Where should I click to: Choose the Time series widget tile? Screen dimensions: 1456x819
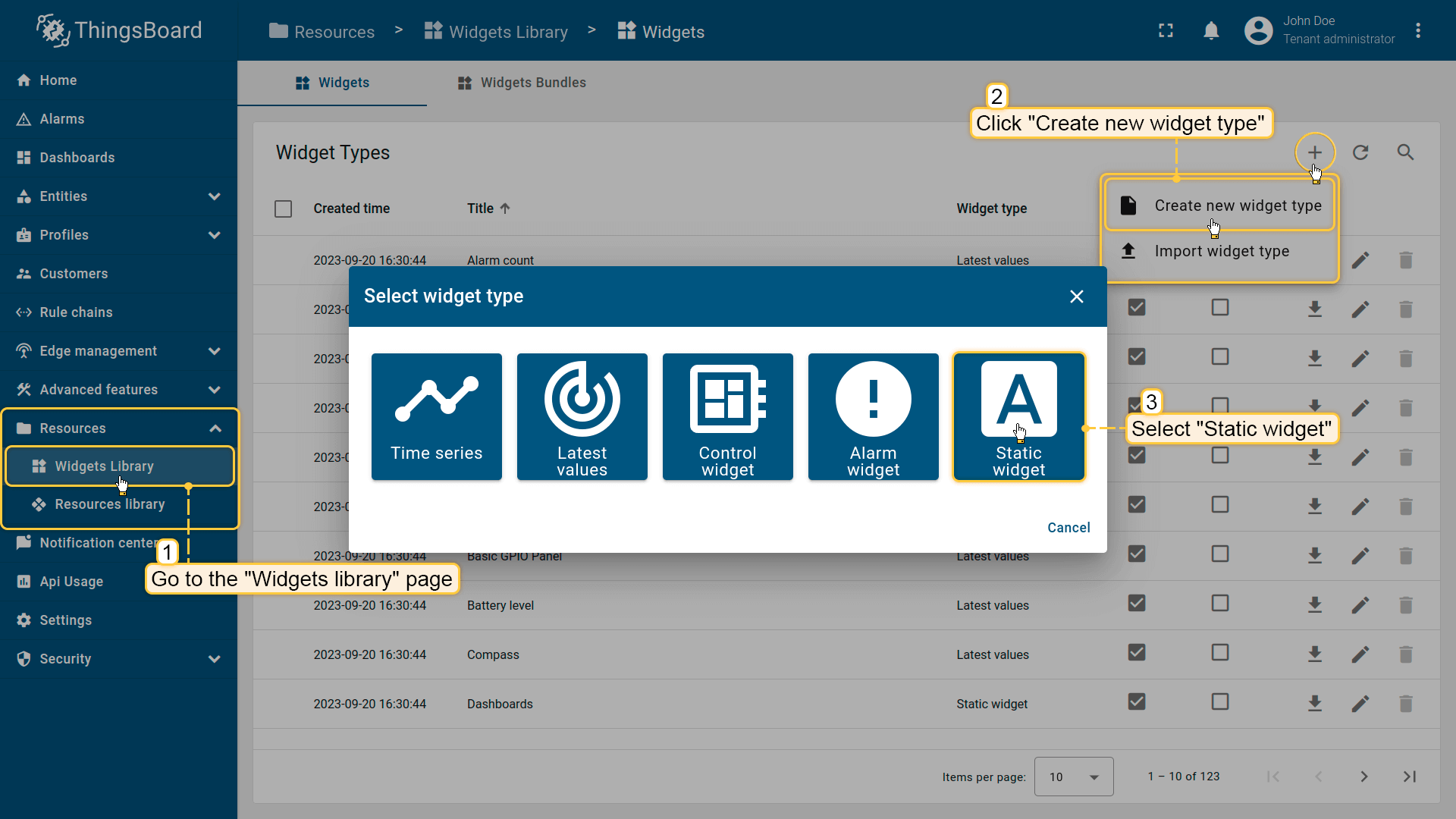[x=436, y=416]
